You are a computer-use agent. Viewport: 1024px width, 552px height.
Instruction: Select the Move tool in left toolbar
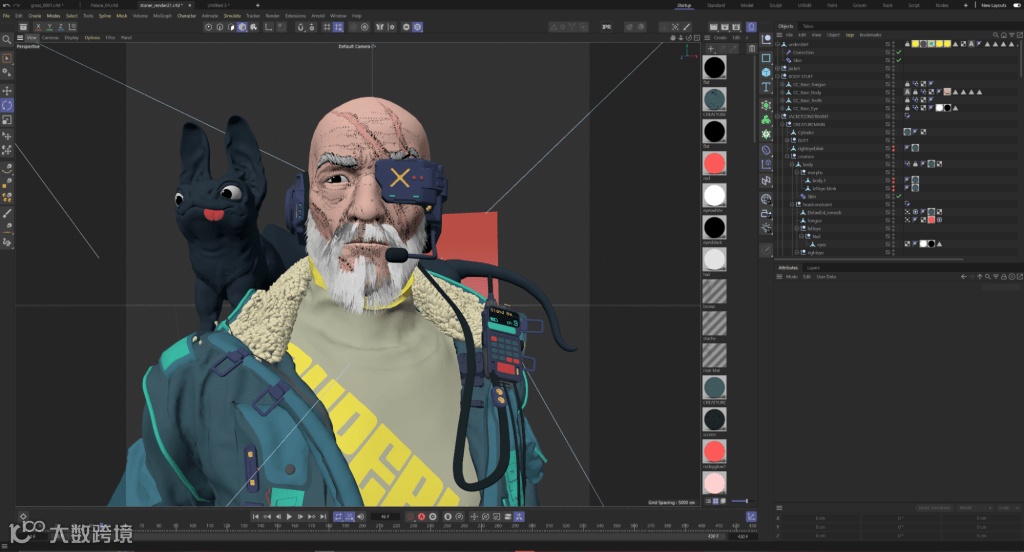pyautogui.click(x=7, y=90)
